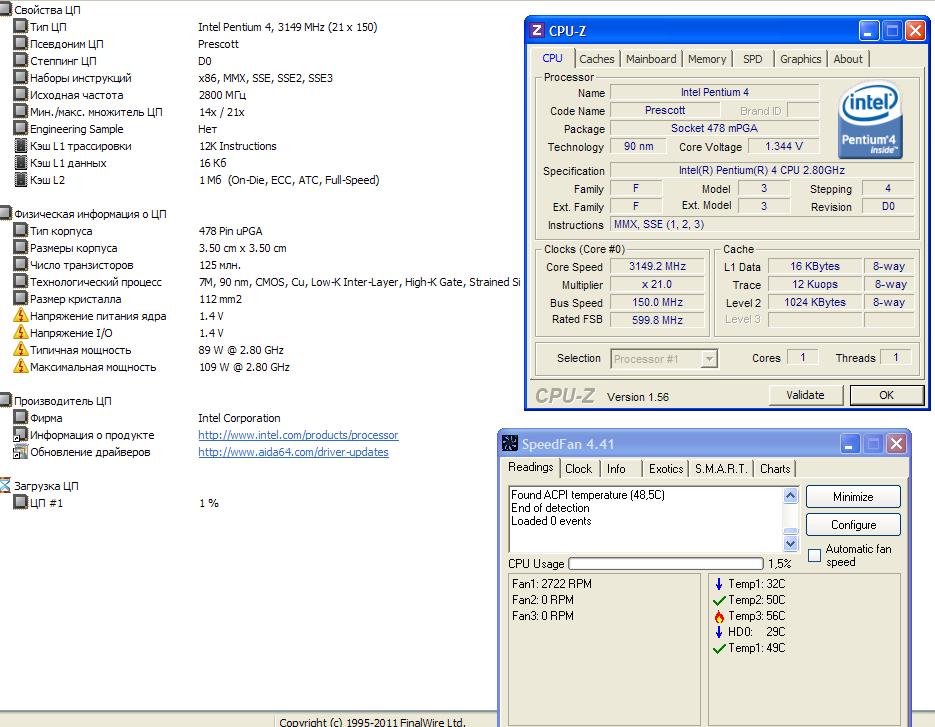Switch to the SPD tab
The width and height of the screenshot is (935, 727).
[x=752, y=59]
